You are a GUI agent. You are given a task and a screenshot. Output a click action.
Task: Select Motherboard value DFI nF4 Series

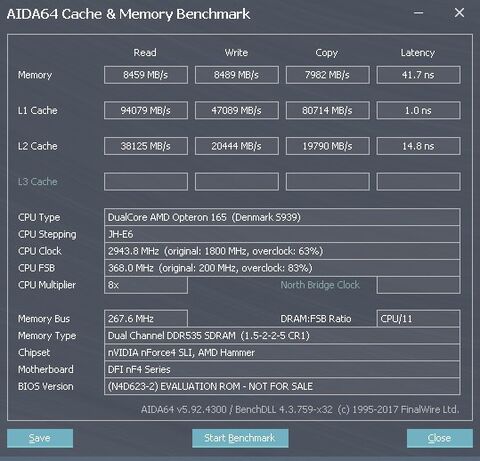coord(282,369)
